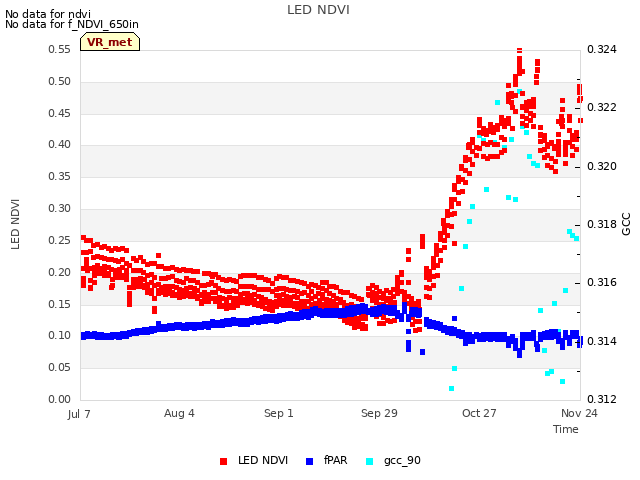Click the blue fPAR legend swatch
This screenshot has width=640, height=480.
309,461
